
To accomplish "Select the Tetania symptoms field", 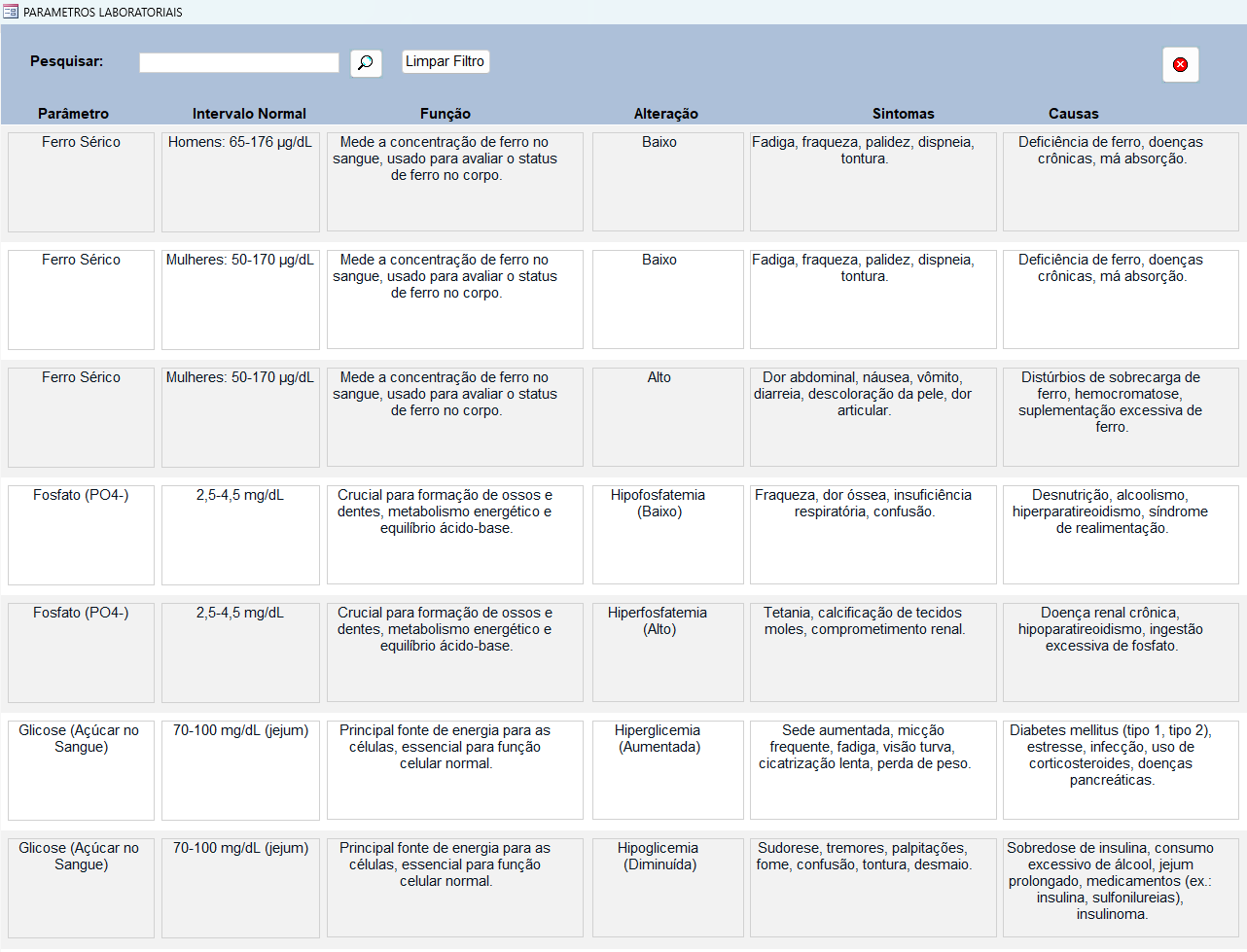I will pos(873,652).
